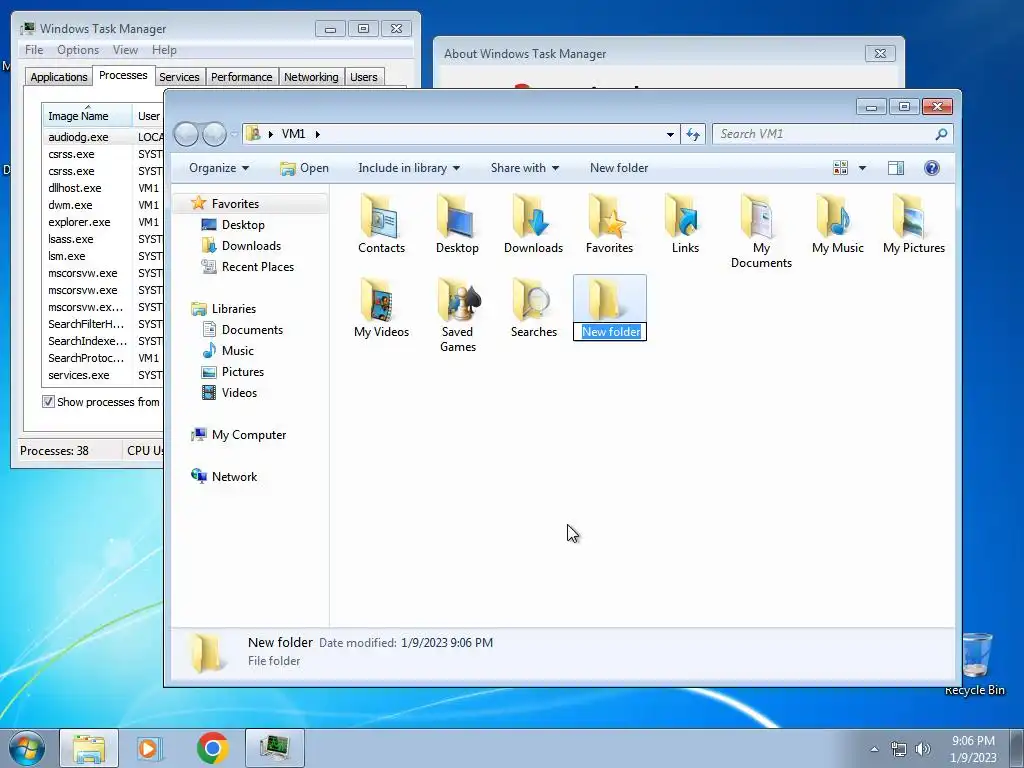
Task: Click the Explorer forward arrow button
Action: coord(214,134)
